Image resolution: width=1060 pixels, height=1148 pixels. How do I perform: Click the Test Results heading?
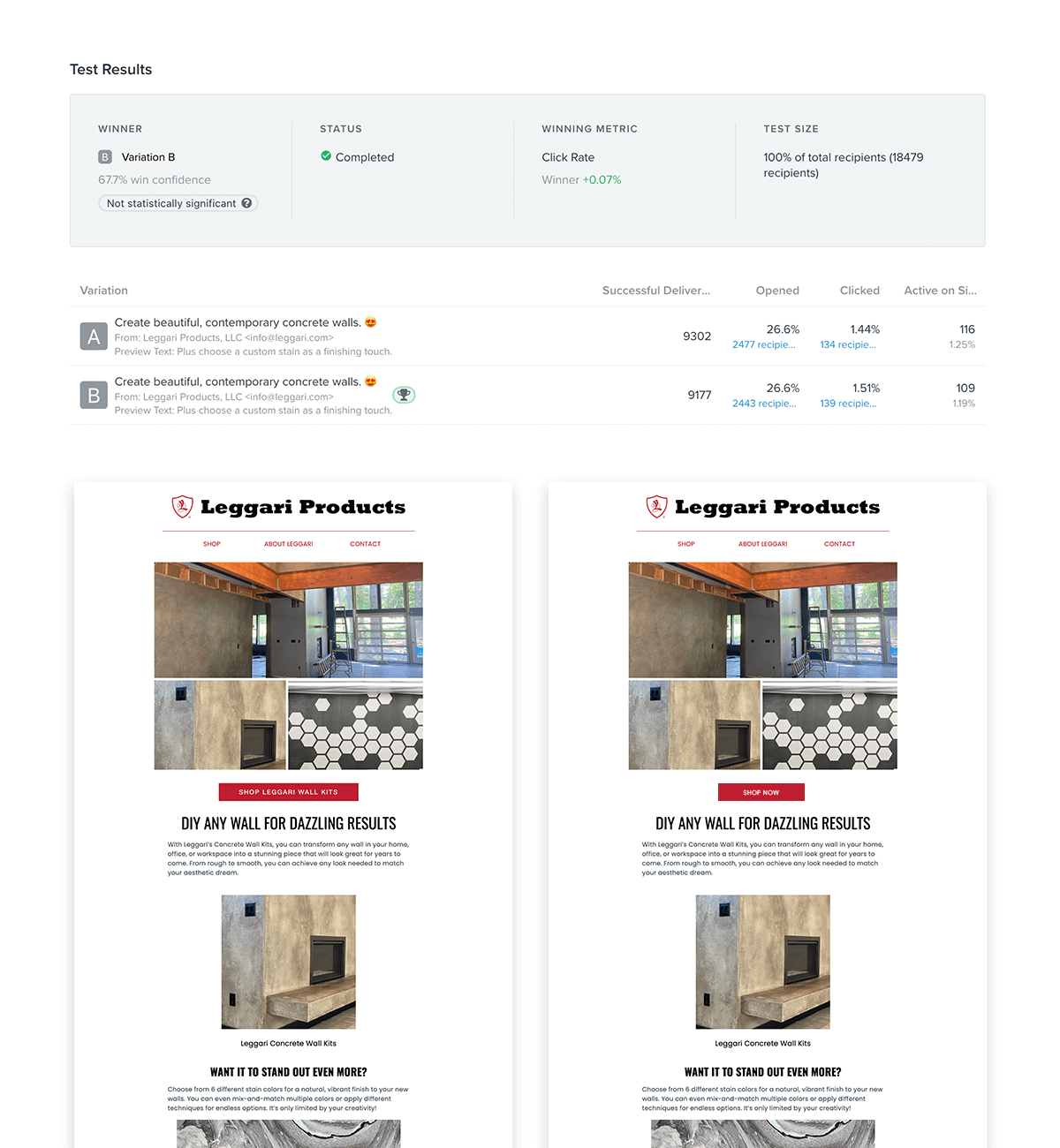[111, 70]
